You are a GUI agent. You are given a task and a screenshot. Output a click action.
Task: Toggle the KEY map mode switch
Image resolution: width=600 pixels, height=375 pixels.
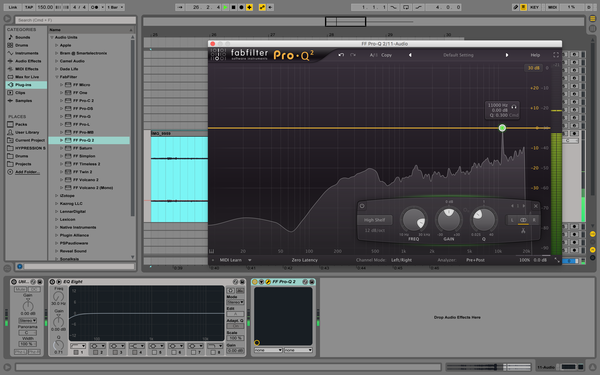pos(534,7)
